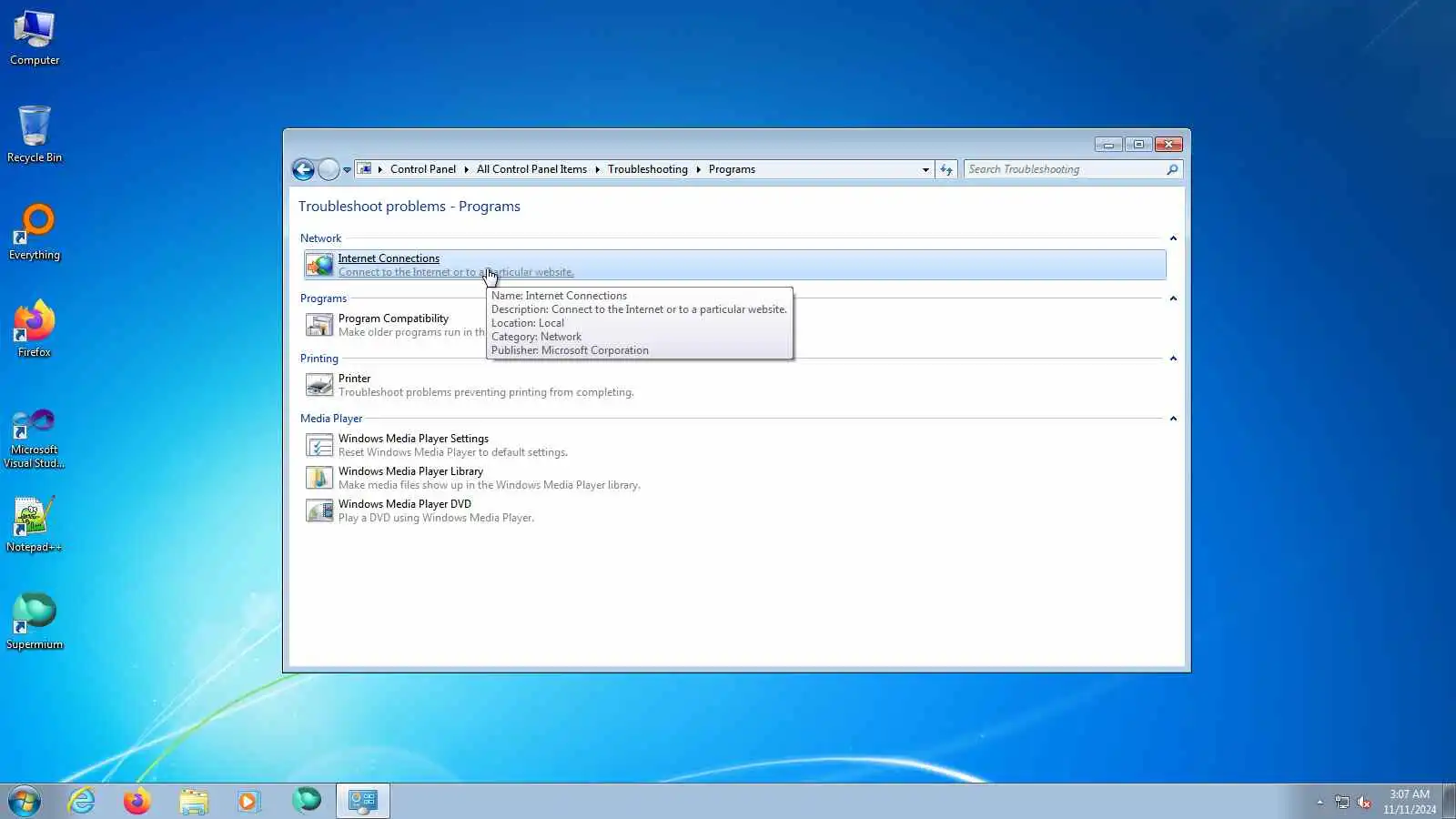
Task: Click the Programs breadcrumb
Action: [x=732, y=169]
